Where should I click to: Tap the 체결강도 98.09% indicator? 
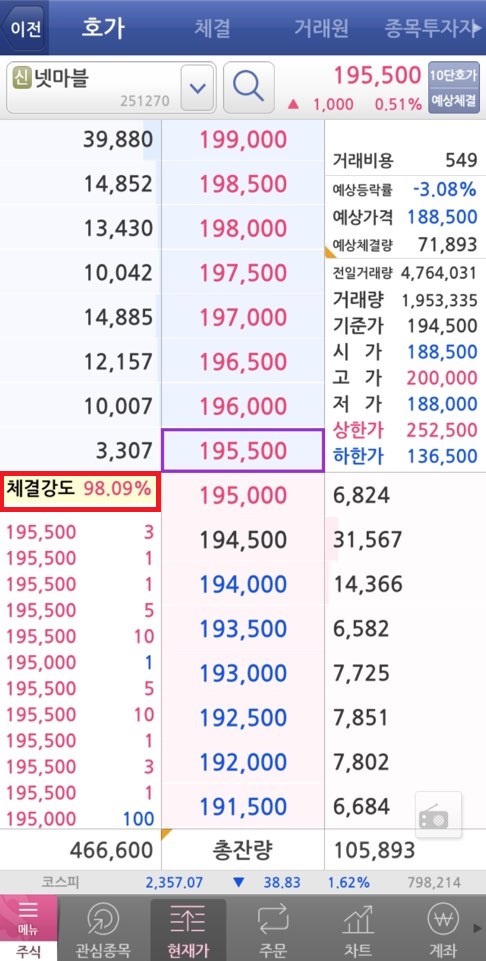point(82,491)
